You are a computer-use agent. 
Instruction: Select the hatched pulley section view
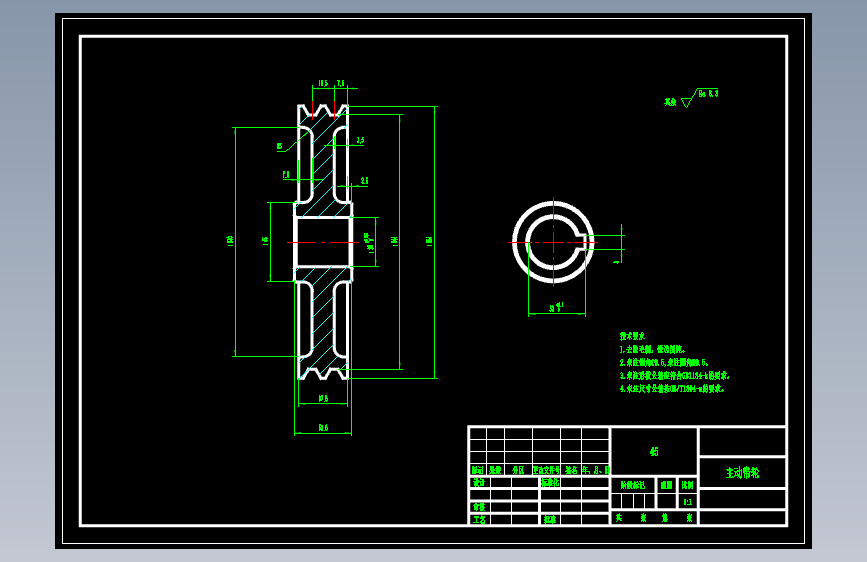point(323,242)
